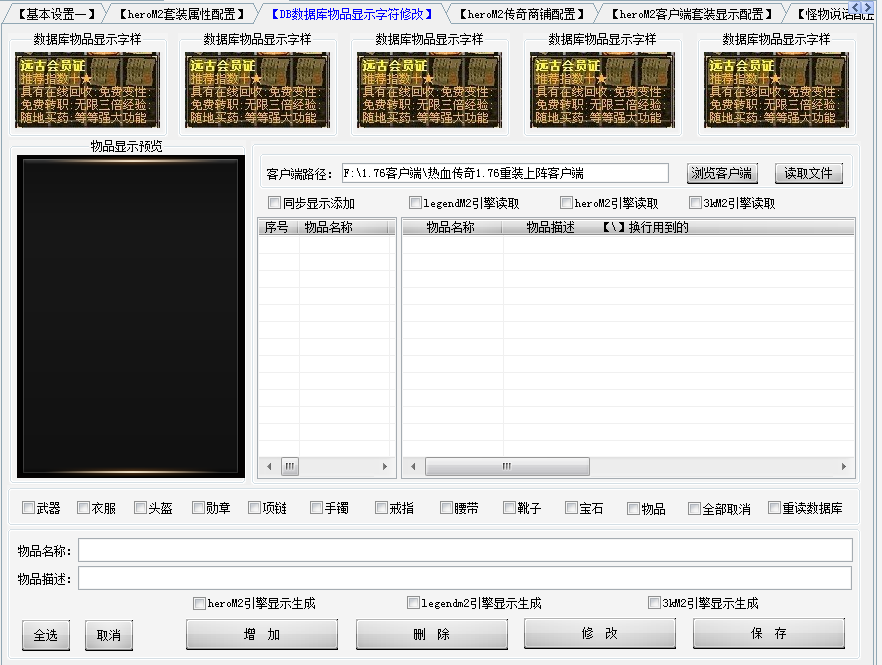Screen dimensions: 882x665
Task: Click 物品名称 header in the 序号 list
Action: [x=344, y=227]
